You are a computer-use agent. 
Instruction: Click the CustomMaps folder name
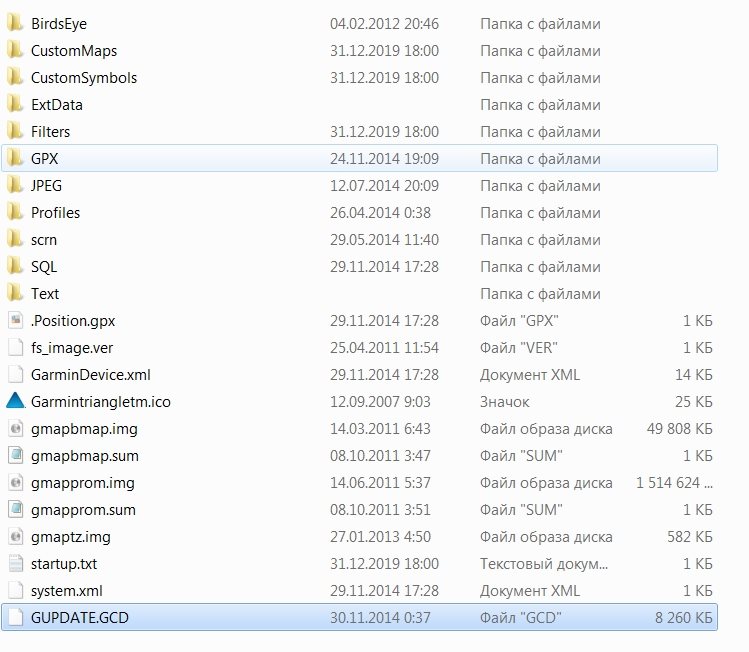pyautogui.click(x=74, y=51)
